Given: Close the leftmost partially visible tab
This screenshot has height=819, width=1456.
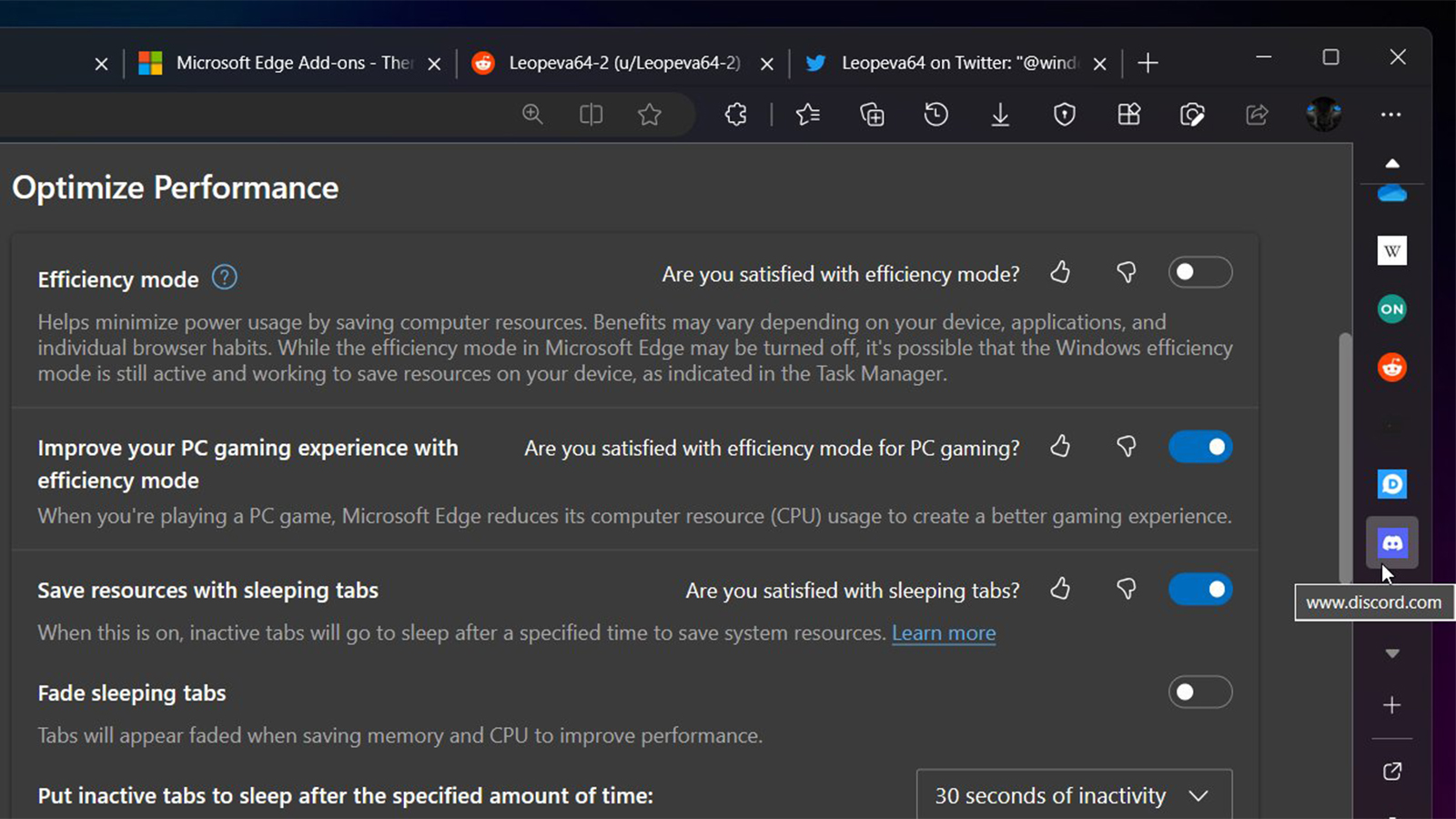Looking at the screenshot, I should (101, 64).
